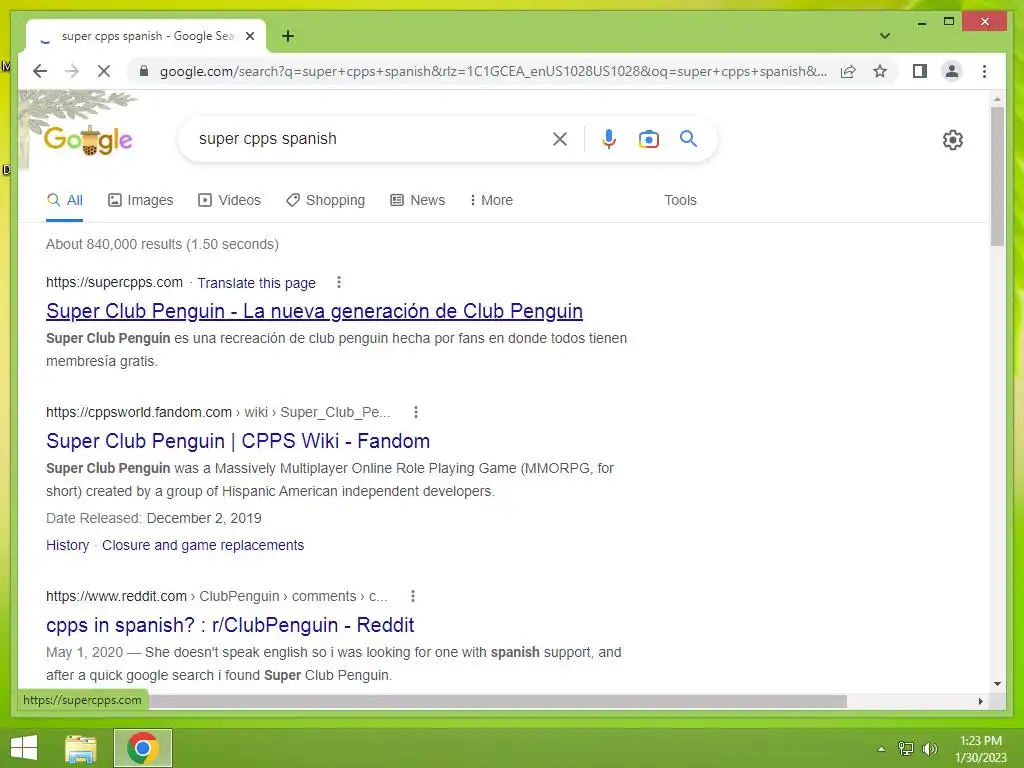
Task: Select the All results tab
Action: 65,200
